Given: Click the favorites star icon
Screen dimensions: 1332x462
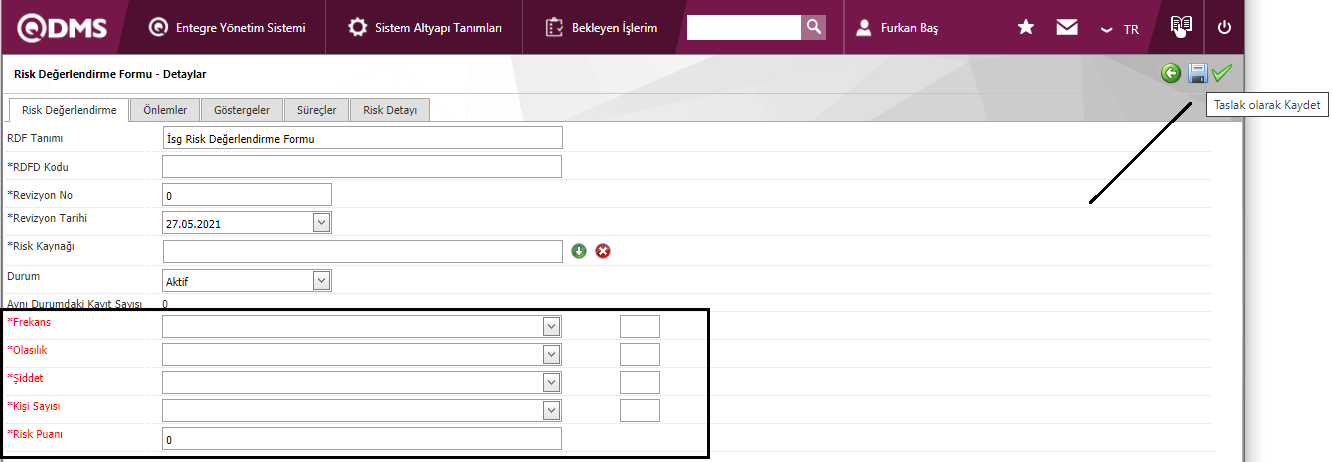Looking at the screenshot, I should (x=1026, y=28).
